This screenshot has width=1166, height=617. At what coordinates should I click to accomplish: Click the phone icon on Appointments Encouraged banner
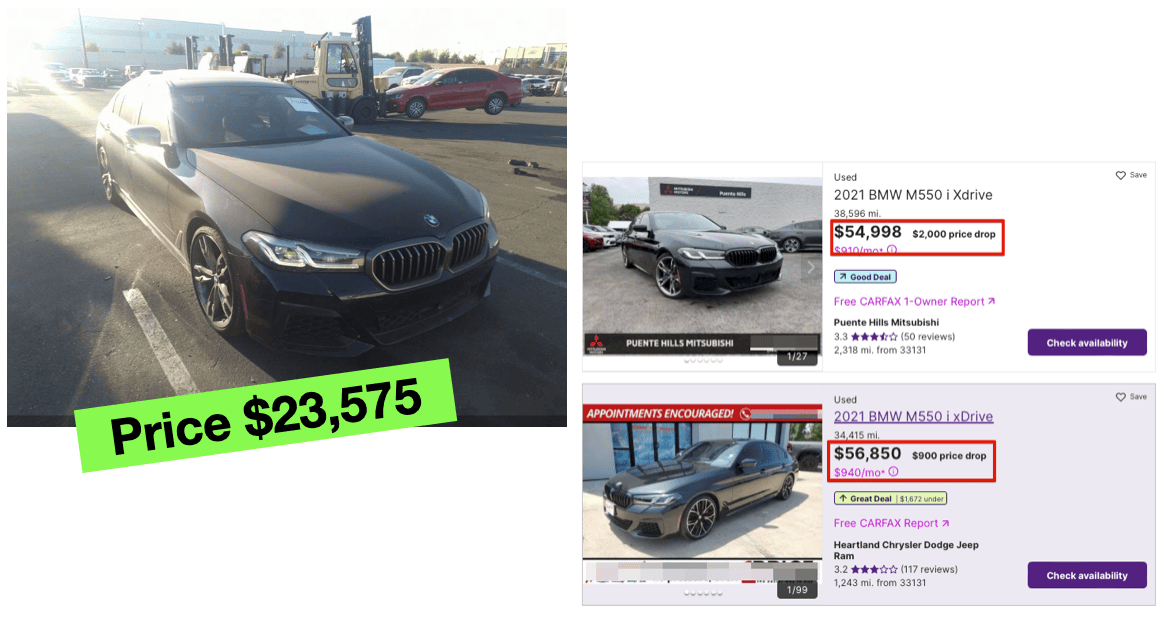[x=745, y=414]
